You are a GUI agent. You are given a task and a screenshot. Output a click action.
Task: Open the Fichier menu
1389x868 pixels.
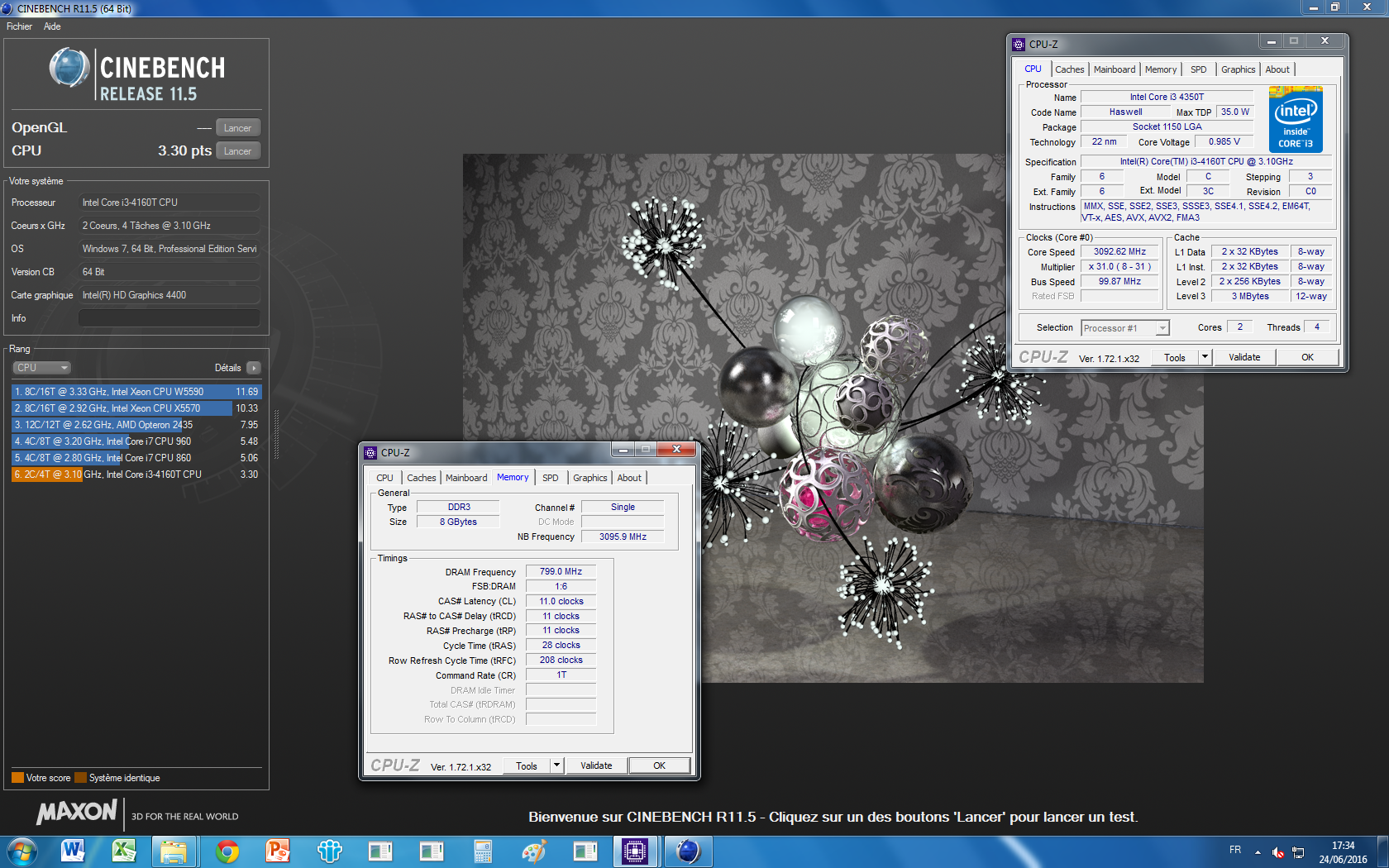(19, 26)
